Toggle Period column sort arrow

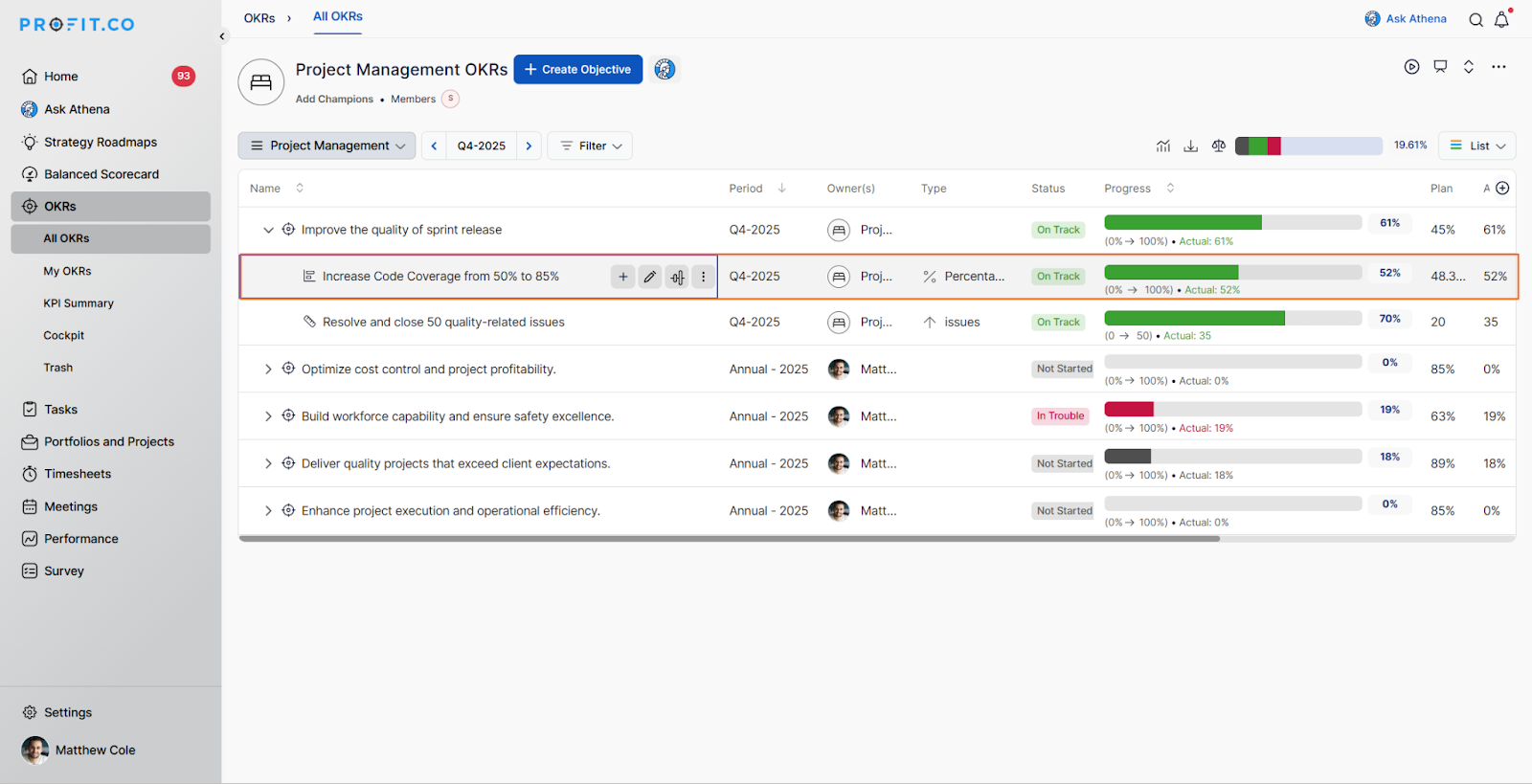point(781,189)
